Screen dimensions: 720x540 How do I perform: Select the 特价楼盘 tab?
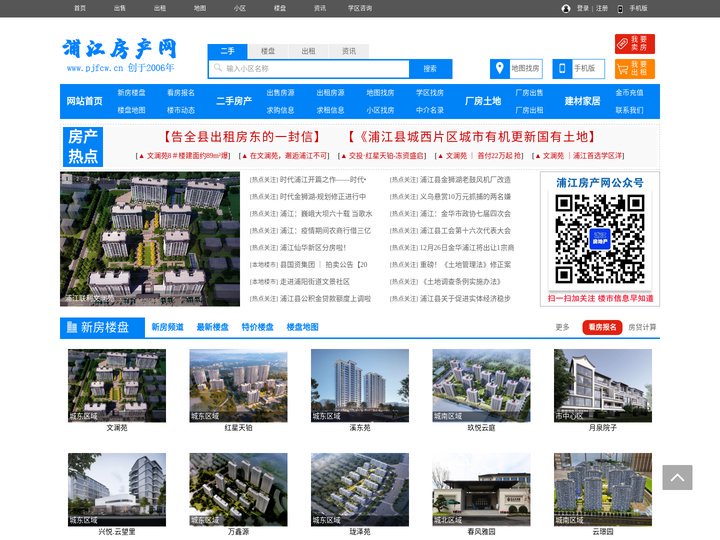point(258,327)
